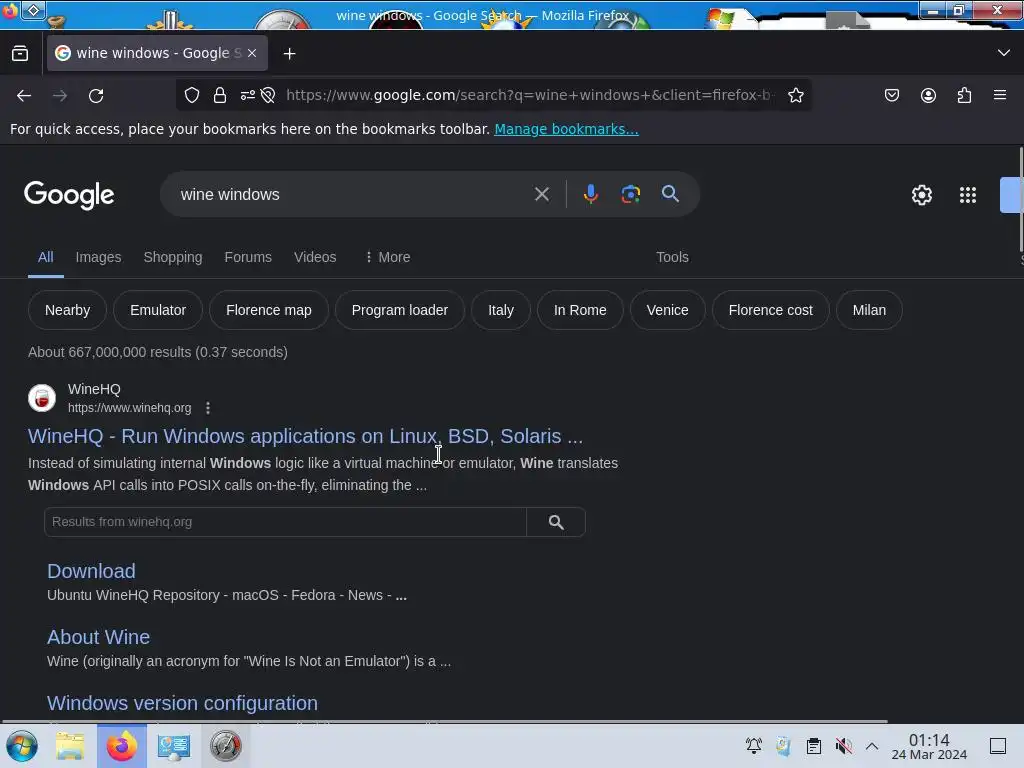Clear the search query with the X
Viewport: 1024px width, 768px height.
pyautogui.click(x=541, y=194)
